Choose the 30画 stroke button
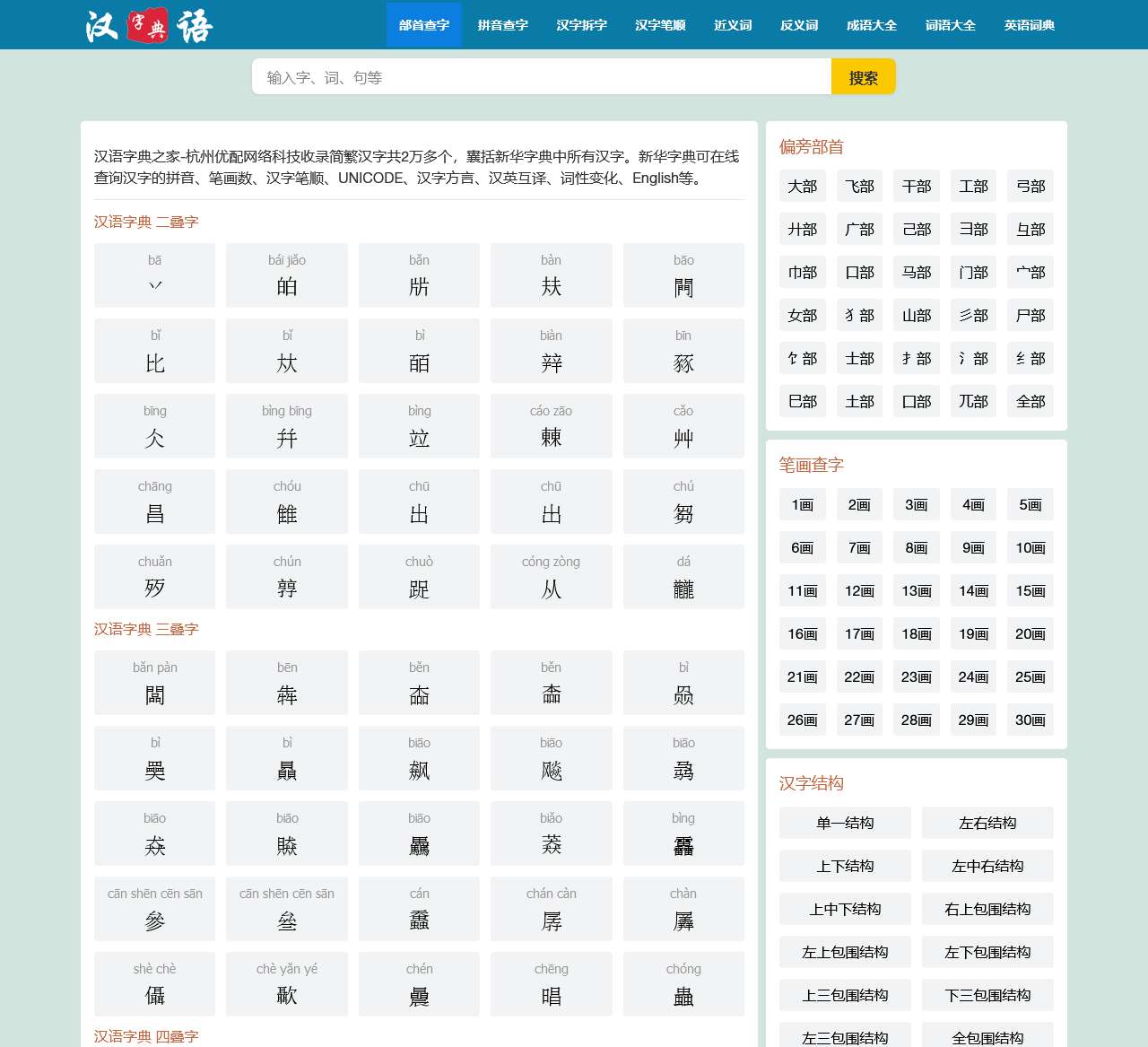 [1030, 720]
